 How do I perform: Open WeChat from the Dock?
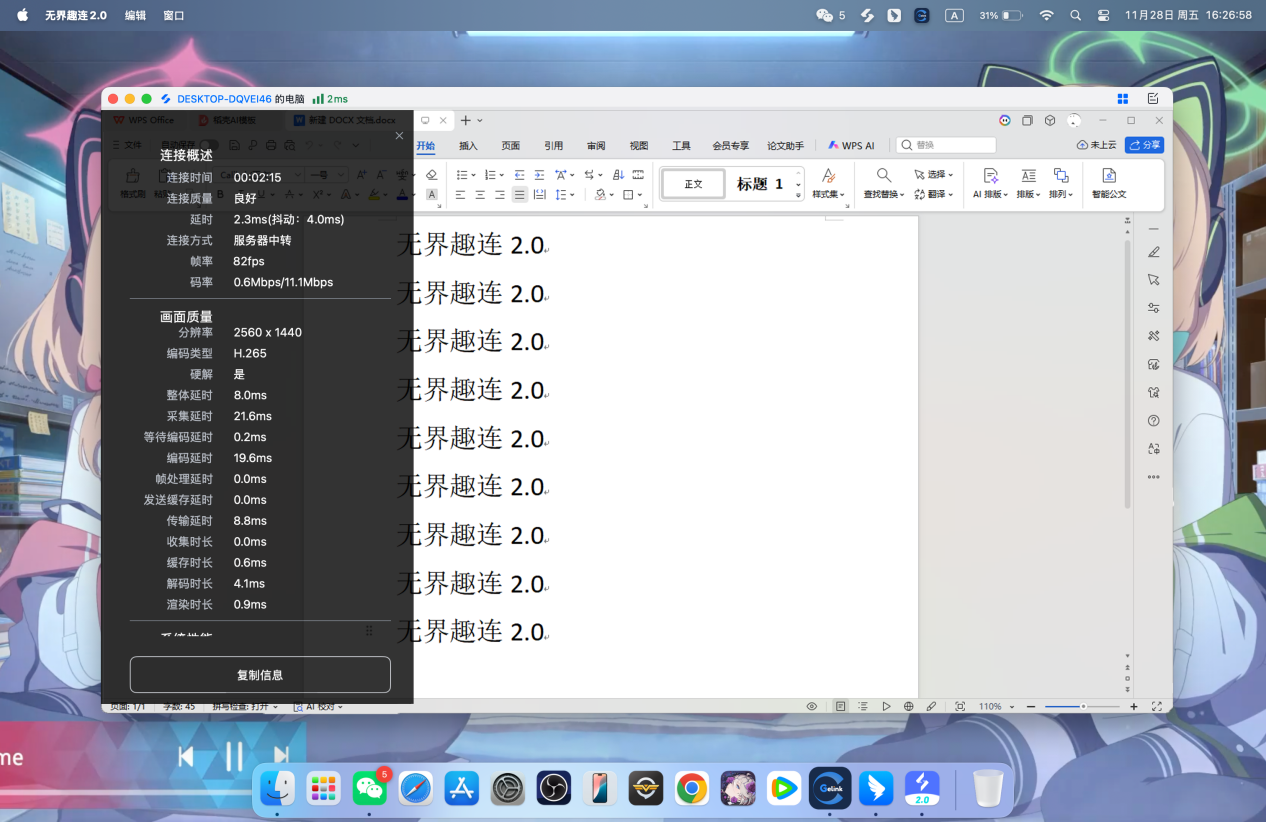(370, 789)
